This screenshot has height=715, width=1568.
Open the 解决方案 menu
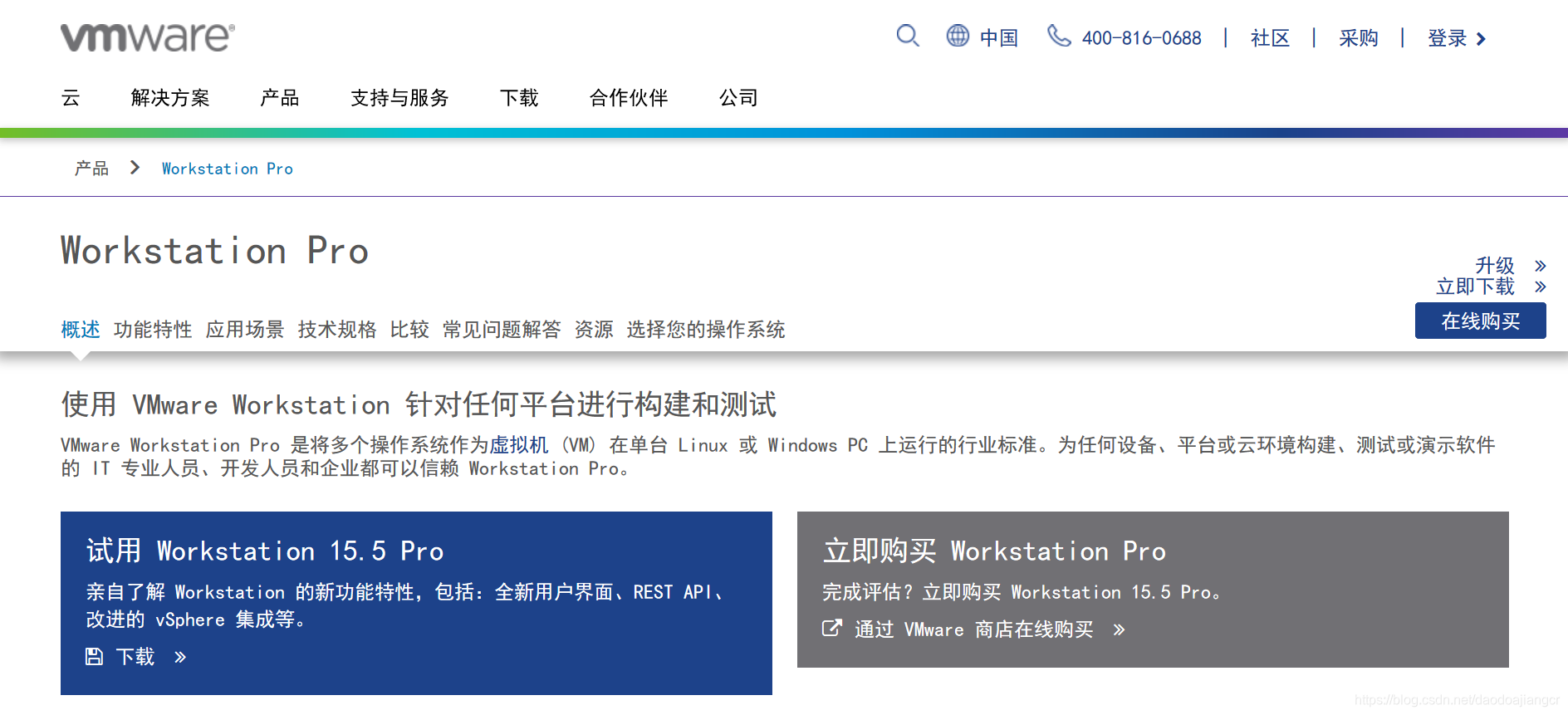click(x=170, y=98)
